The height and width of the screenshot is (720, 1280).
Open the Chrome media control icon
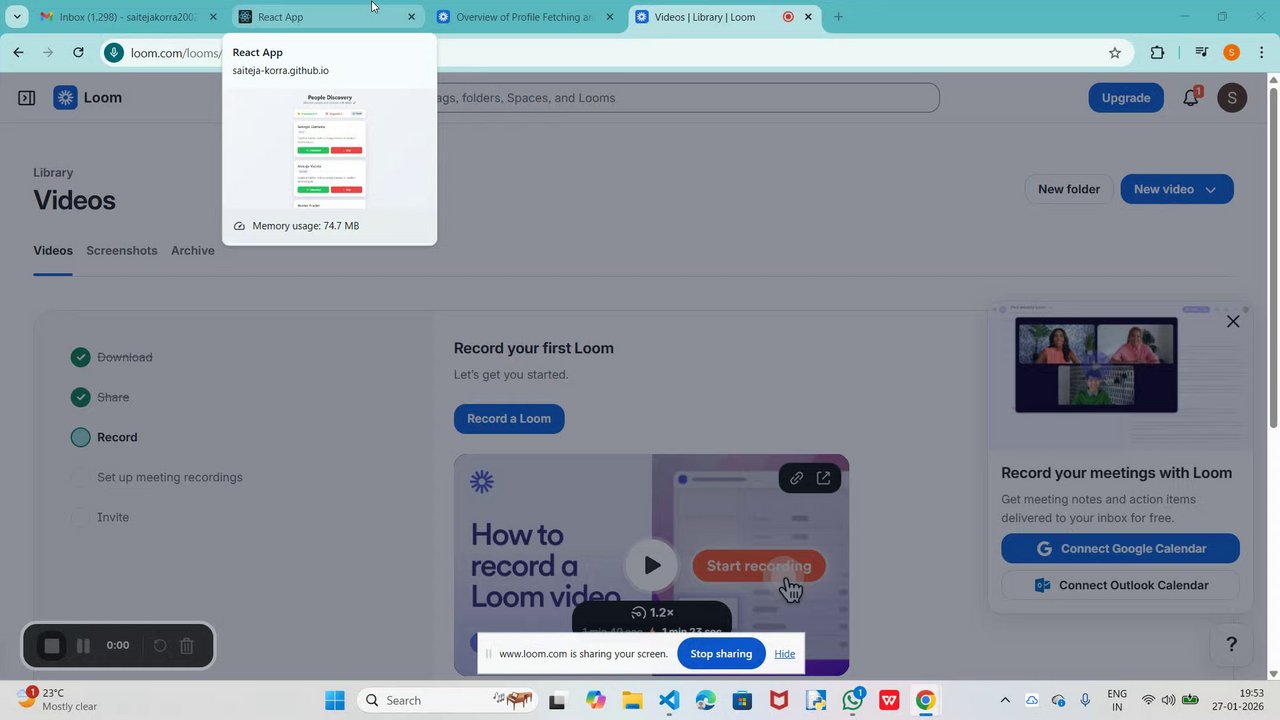click(1202, 53)
